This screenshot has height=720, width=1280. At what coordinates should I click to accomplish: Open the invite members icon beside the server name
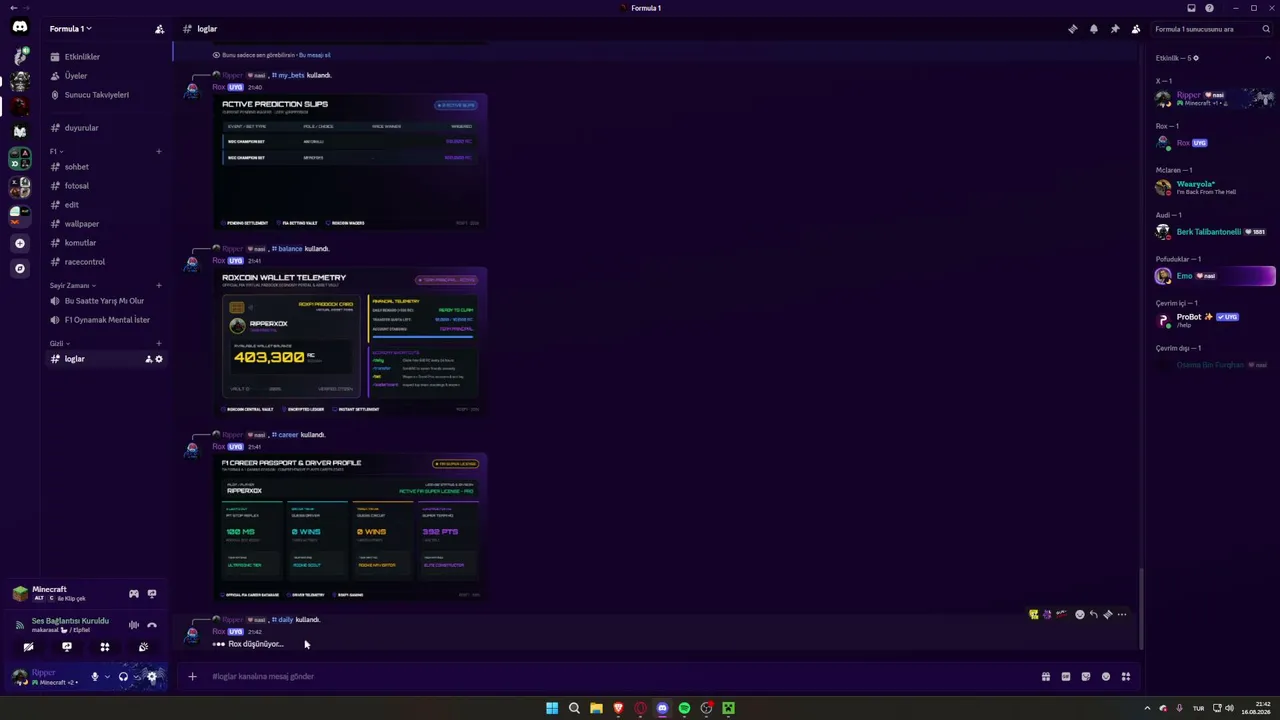tap(159, 29)
